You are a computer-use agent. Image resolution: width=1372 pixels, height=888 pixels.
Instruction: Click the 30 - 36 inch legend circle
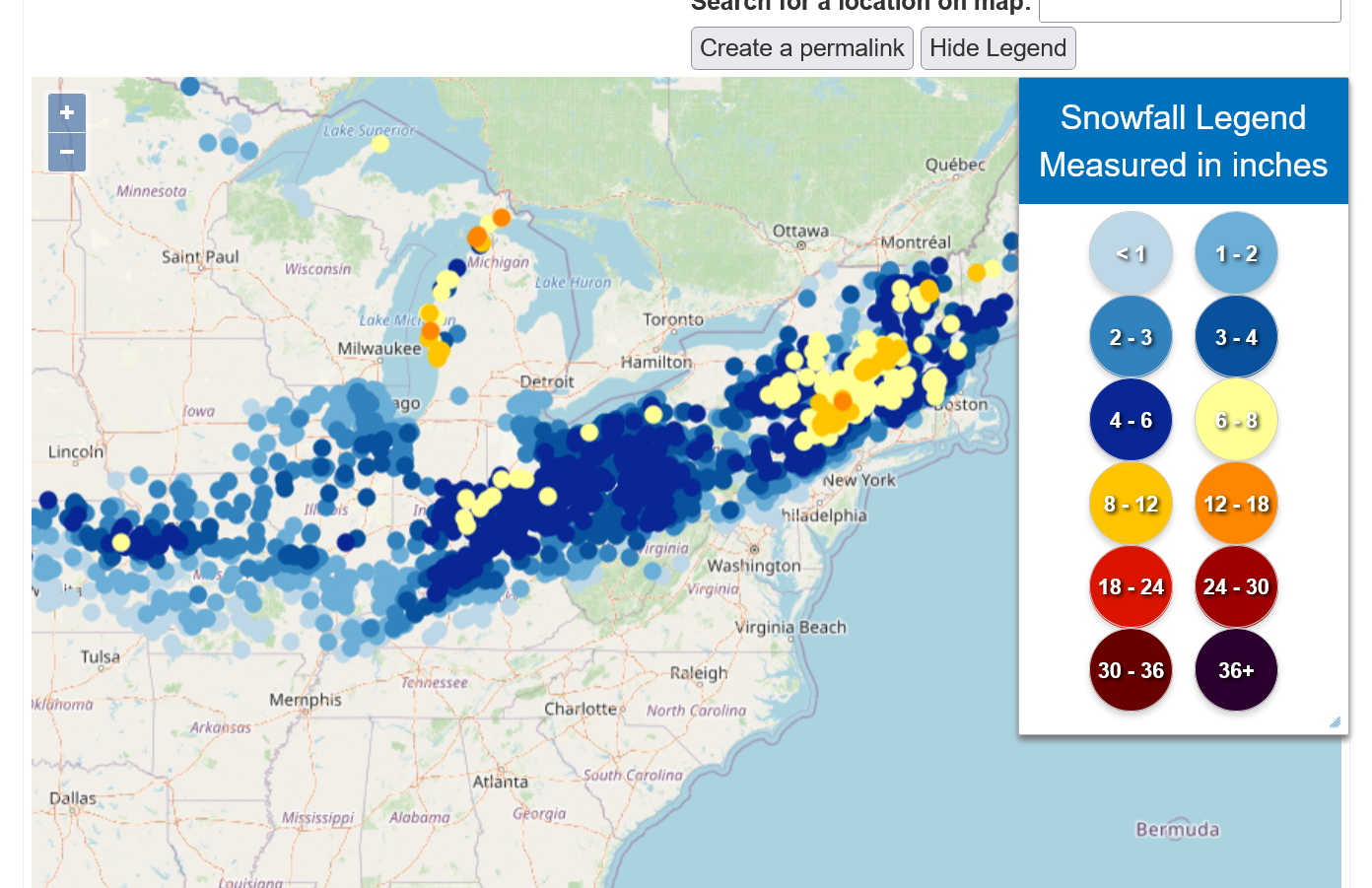tap(1131, 670)
